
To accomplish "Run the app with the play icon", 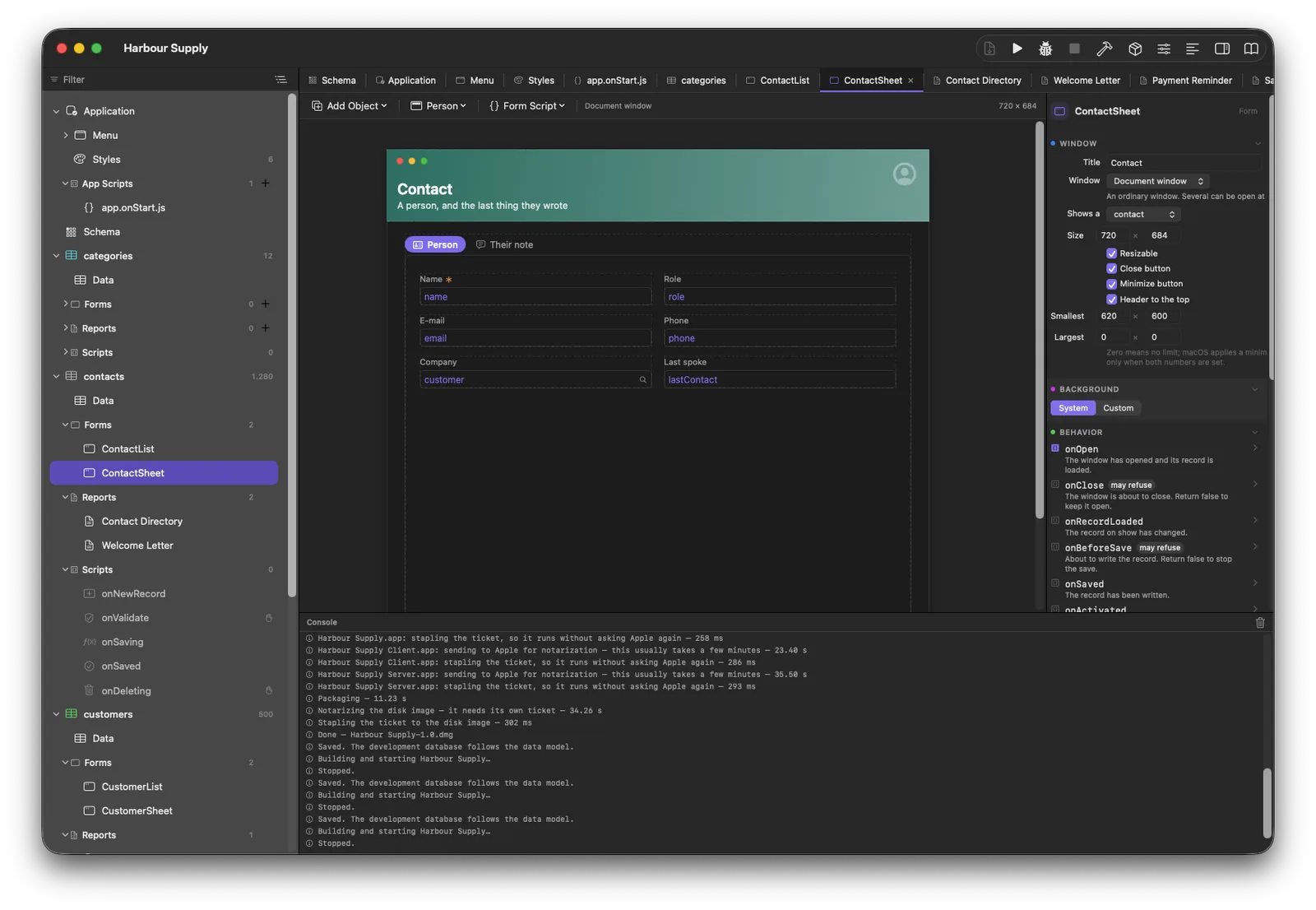I will coord(1017,49).
